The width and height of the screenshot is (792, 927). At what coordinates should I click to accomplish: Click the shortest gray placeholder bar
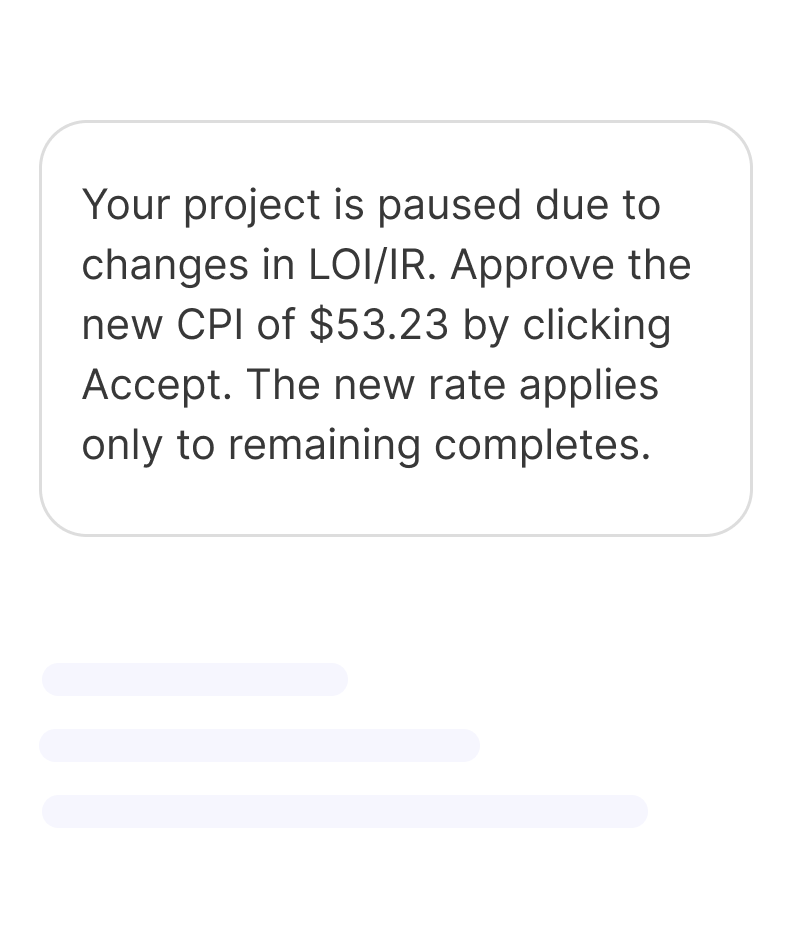tap(194, 679)
